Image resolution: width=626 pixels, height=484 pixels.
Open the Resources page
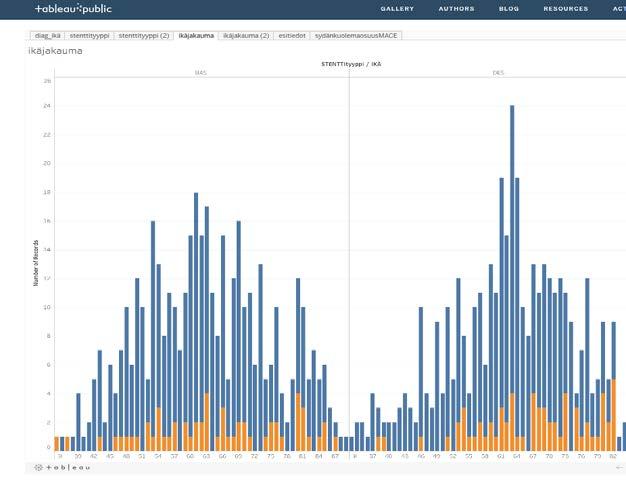click(x=566, y=9)
